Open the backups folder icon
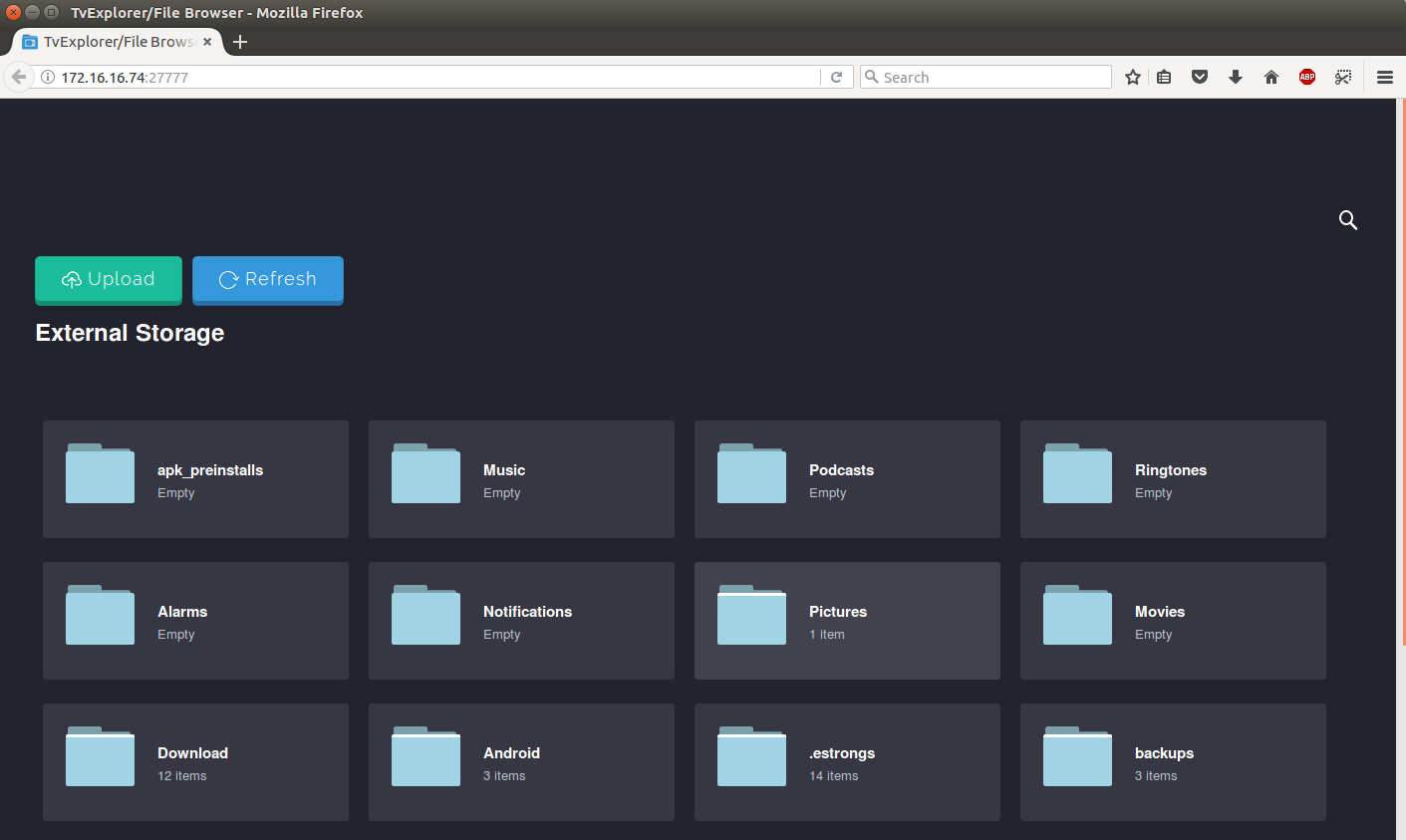This screenshot has height=840, width=1406. click(x=1077, y=757)
